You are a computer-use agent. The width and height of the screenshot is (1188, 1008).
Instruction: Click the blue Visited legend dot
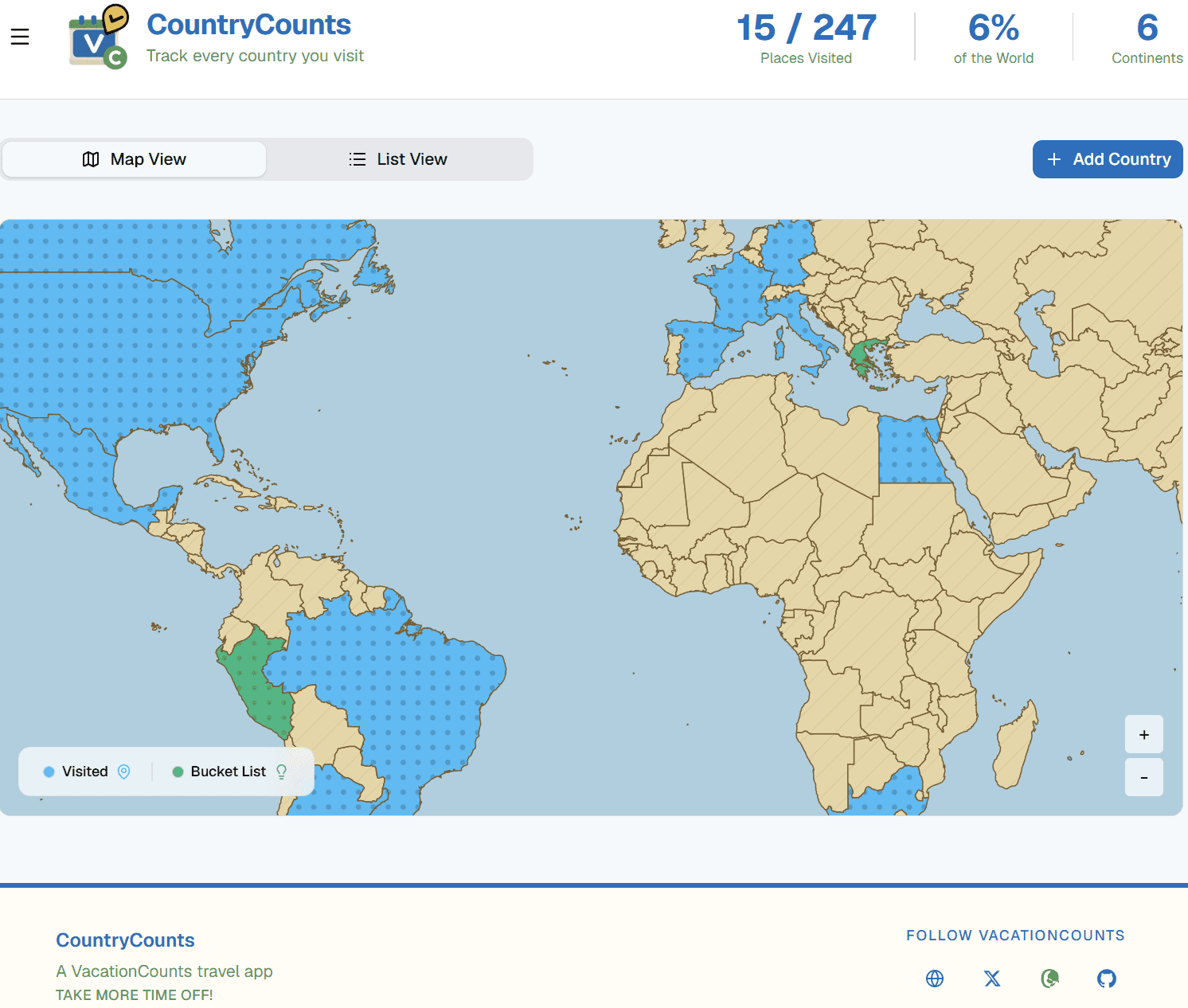pos(49,772)
